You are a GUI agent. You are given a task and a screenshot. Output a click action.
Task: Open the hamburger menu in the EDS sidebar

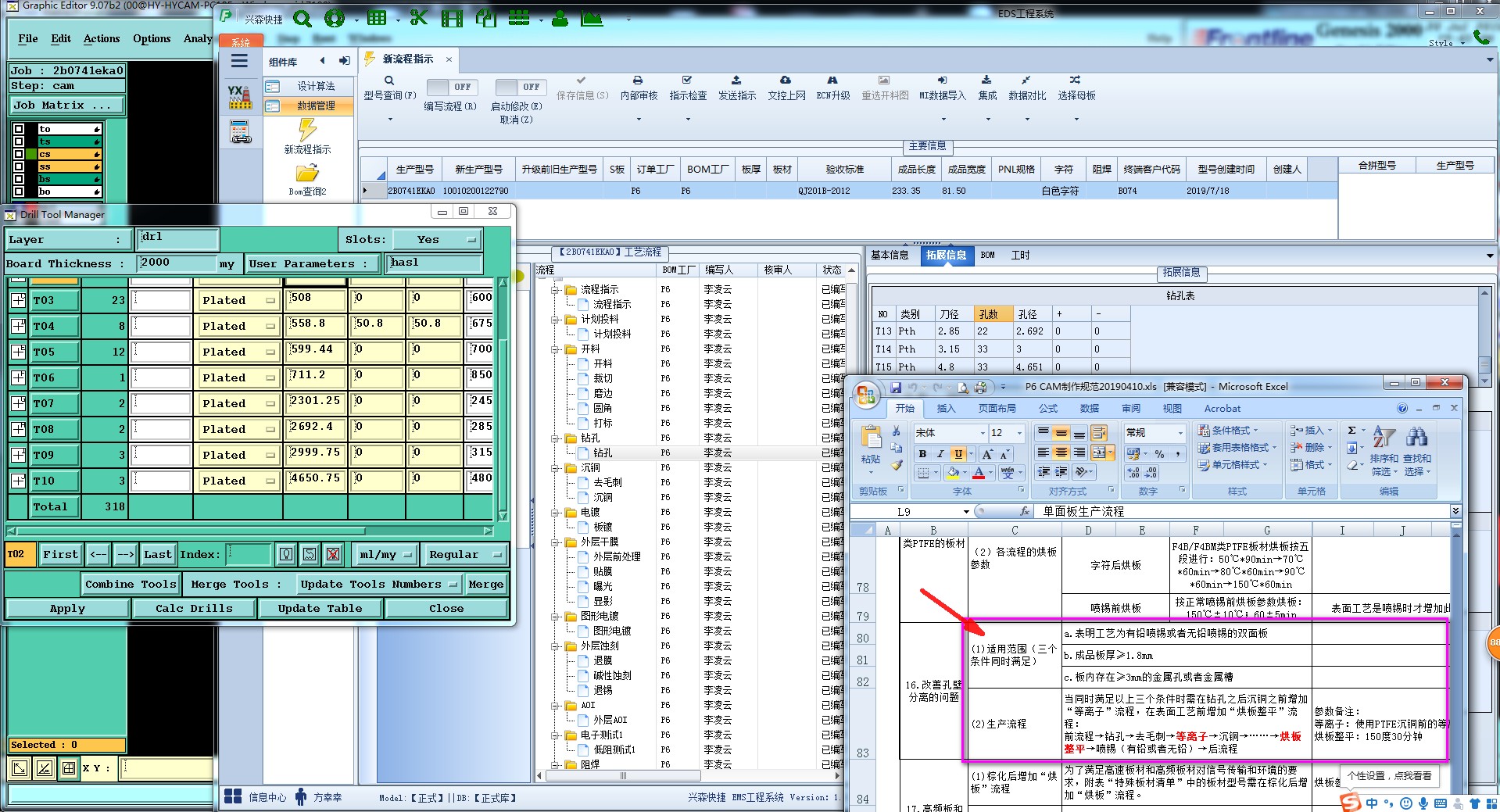tap(240, 61)
